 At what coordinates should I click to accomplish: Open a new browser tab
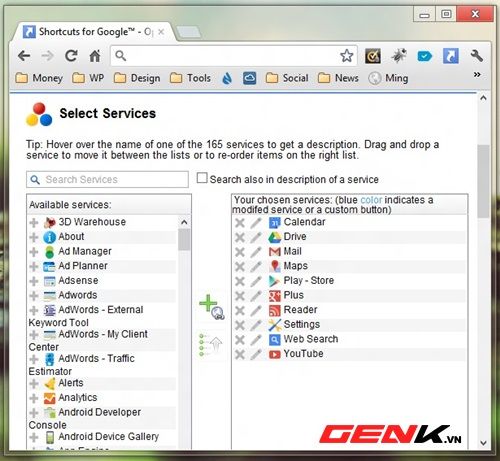(189, 32)
